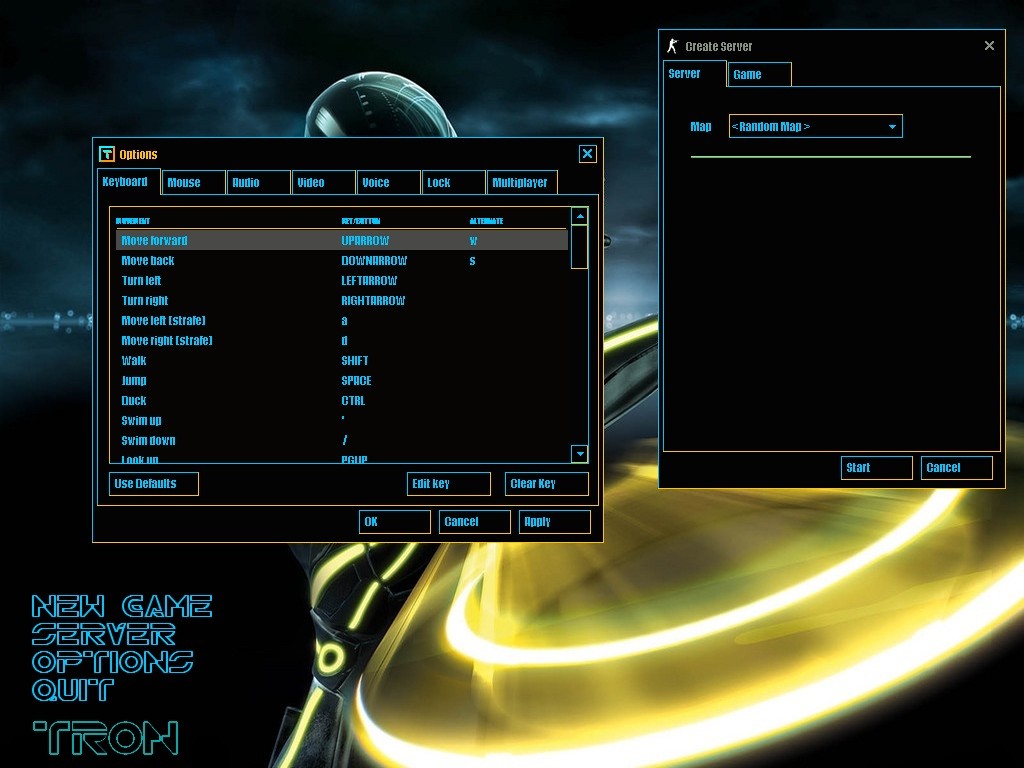Select the Turn left binding row

(x=342, y=281)
